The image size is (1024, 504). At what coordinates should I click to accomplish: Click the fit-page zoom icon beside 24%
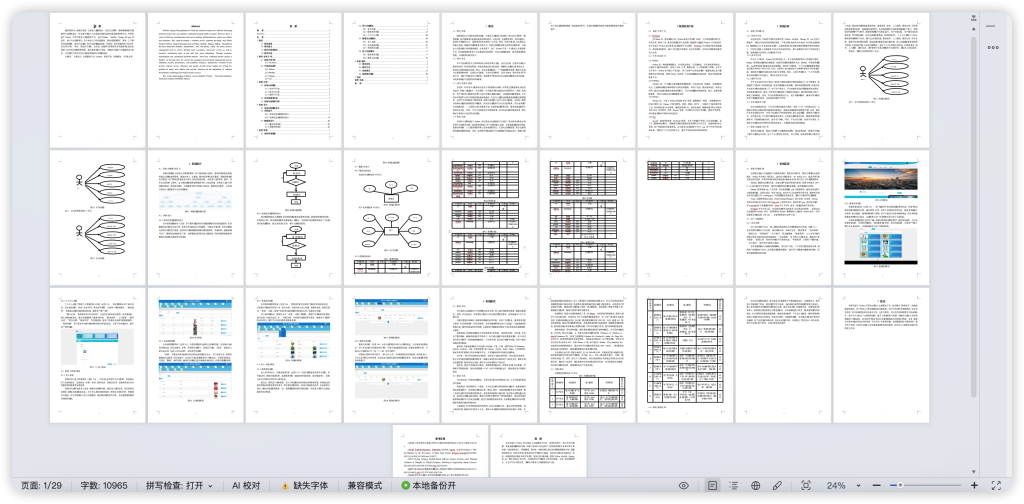click(806, 486)
